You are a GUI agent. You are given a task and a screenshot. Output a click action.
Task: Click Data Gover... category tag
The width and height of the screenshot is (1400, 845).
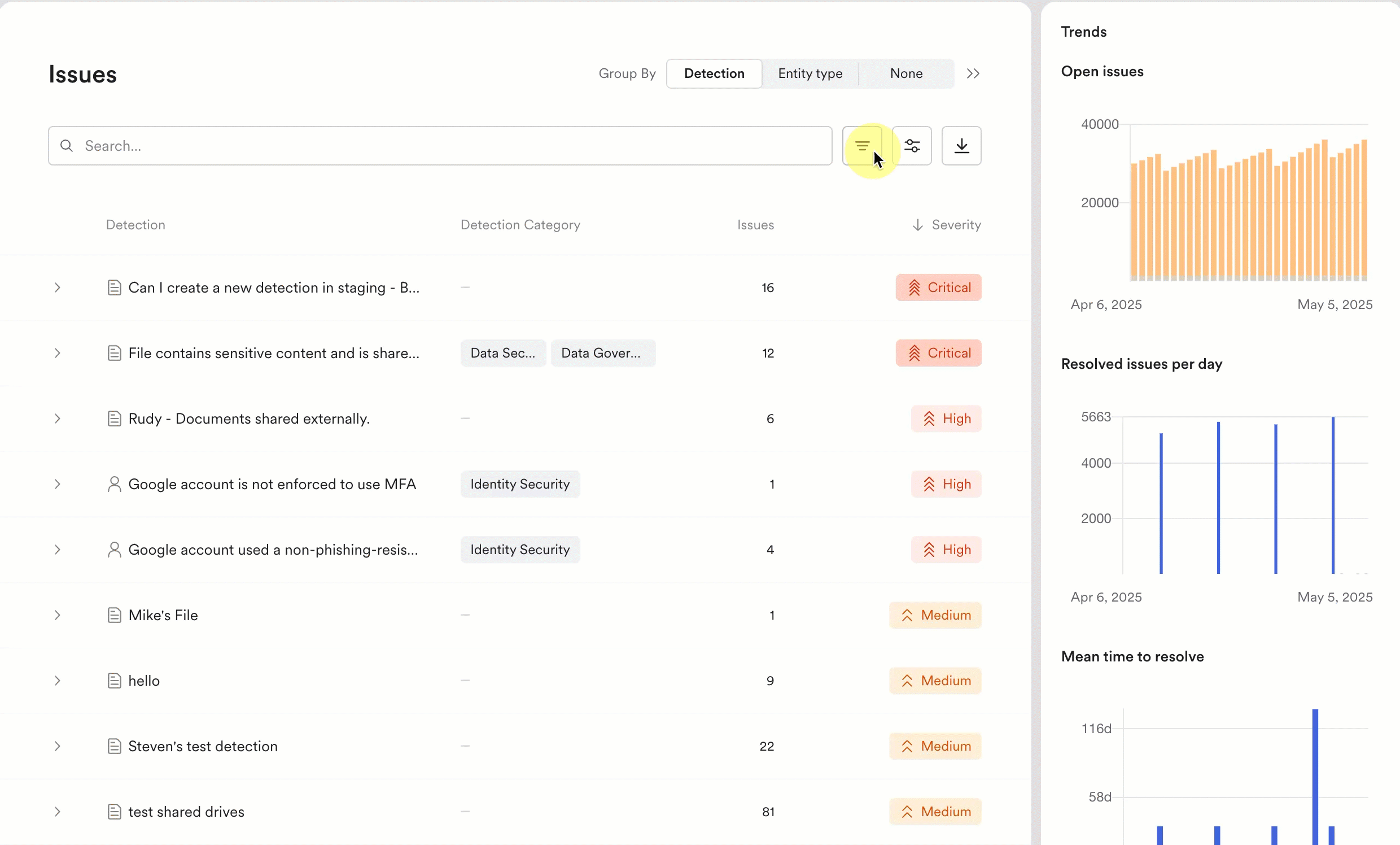pos(603,353)
